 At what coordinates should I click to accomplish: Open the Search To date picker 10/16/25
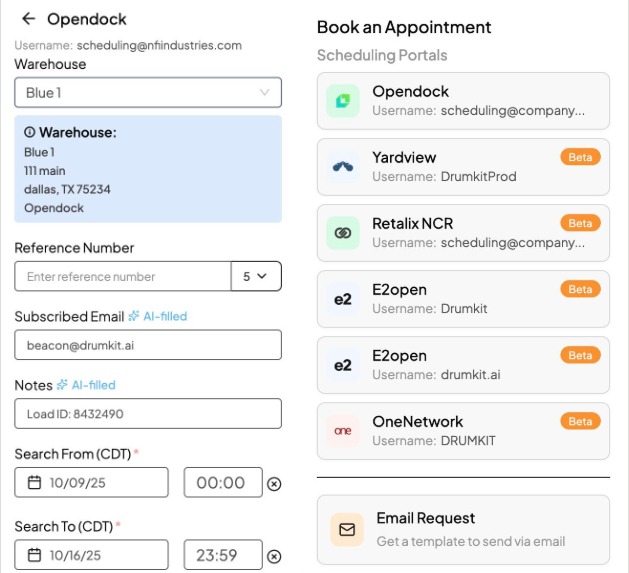pos(91,555)
